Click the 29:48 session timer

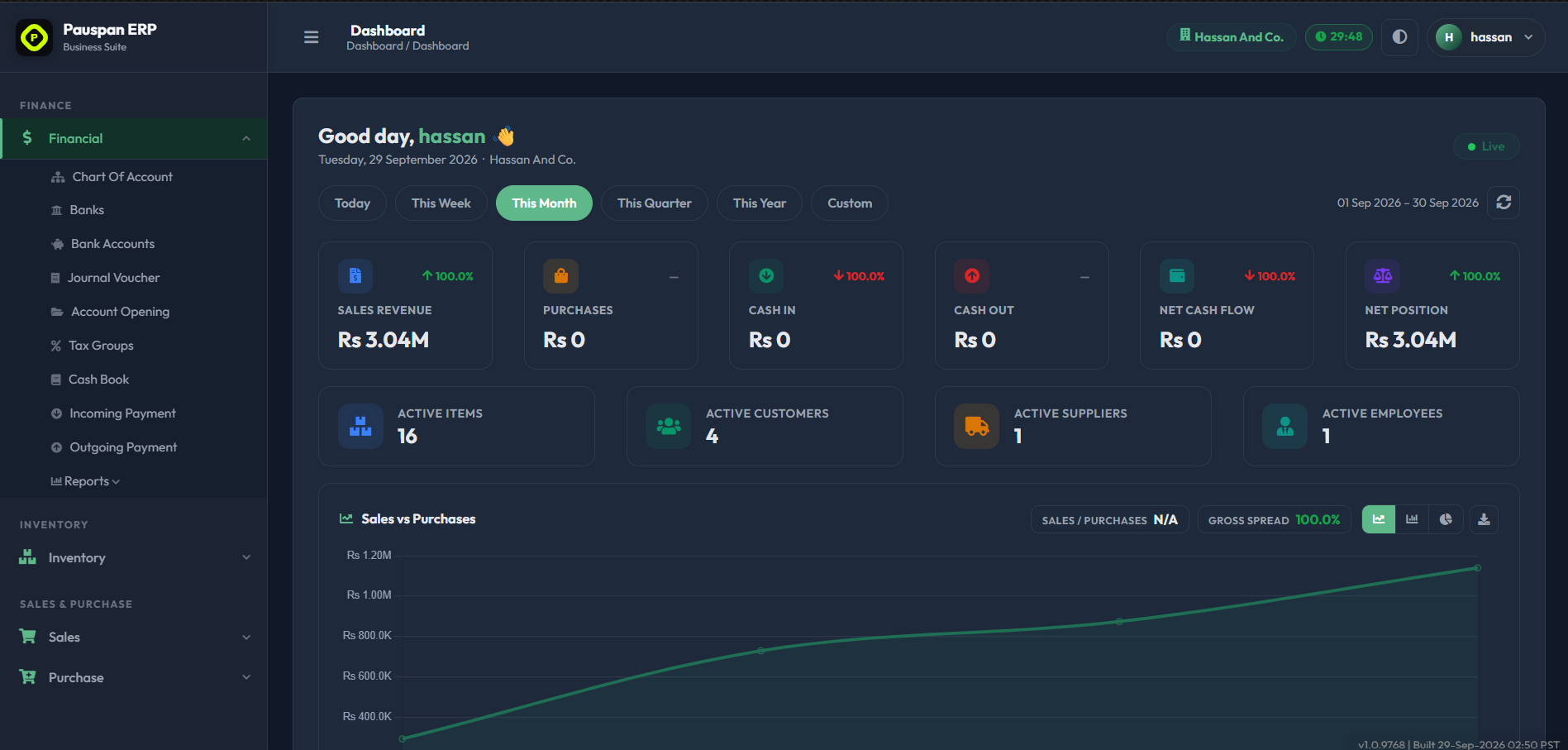click(x=1338, y=37)
